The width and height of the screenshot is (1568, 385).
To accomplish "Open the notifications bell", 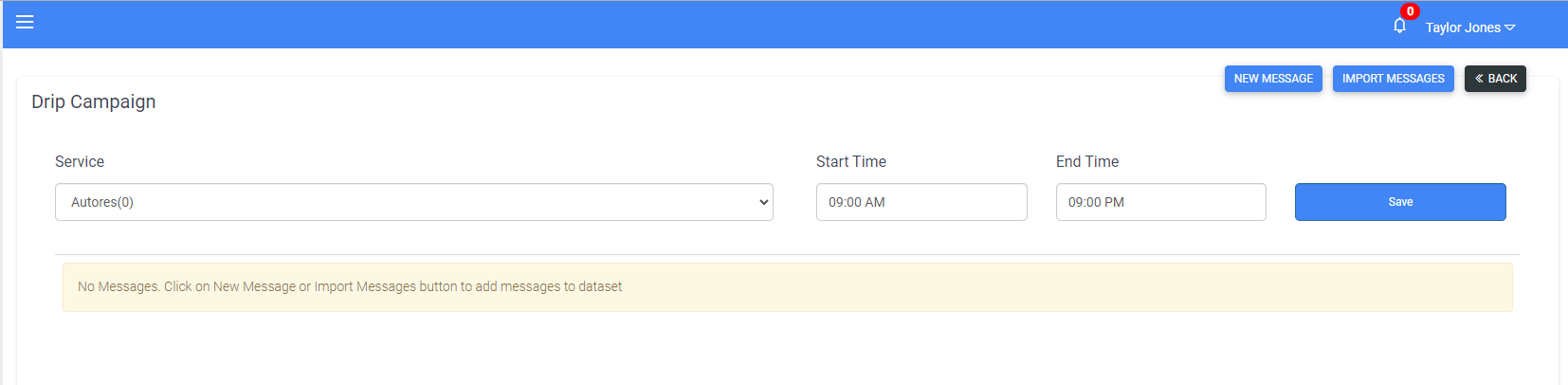I will pos(1399,26).
